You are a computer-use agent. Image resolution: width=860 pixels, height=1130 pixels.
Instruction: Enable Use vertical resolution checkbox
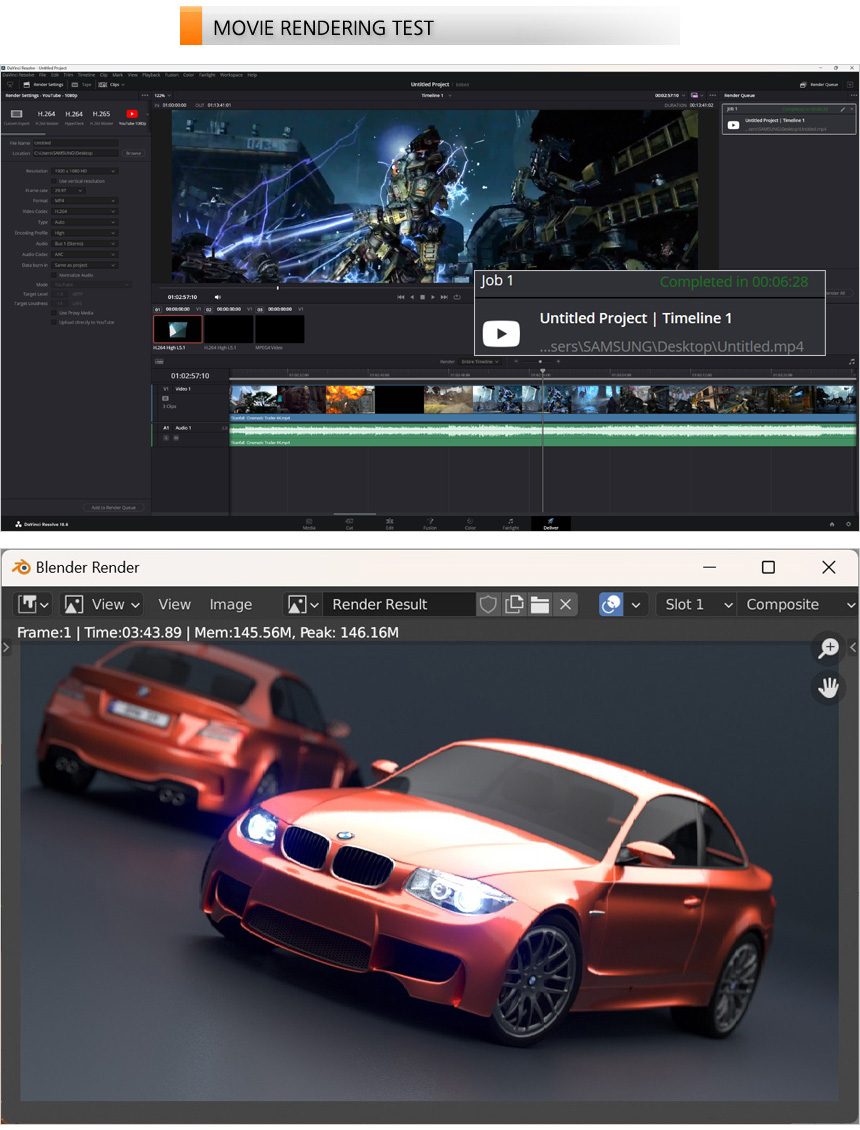(x=53, y=181)
